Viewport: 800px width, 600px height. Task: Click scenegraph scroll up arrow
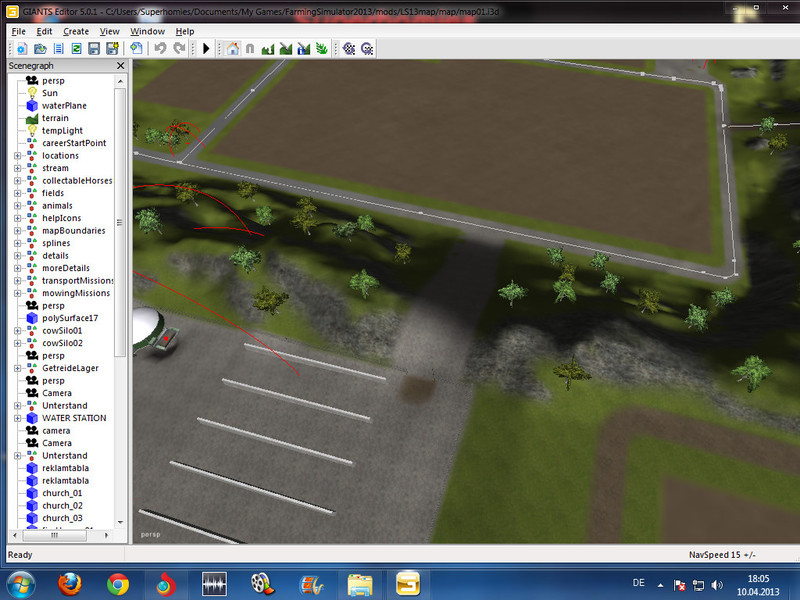click(120, 81)
